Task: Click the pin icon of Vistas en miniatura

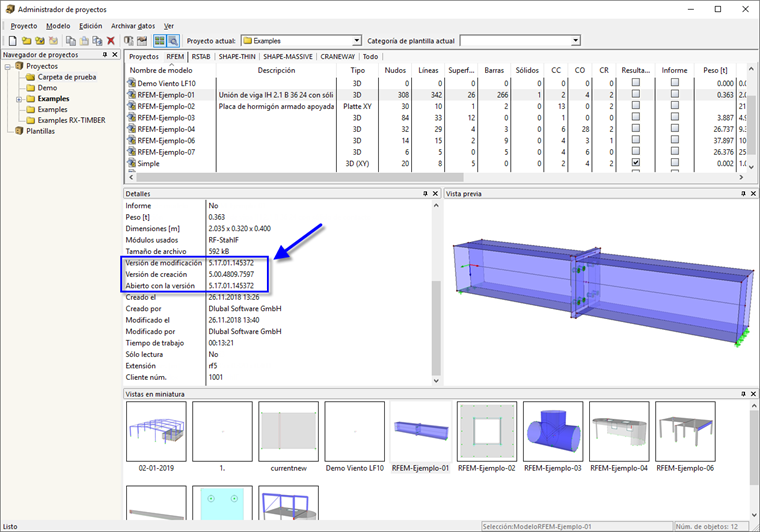Action: tap(743, 394)
